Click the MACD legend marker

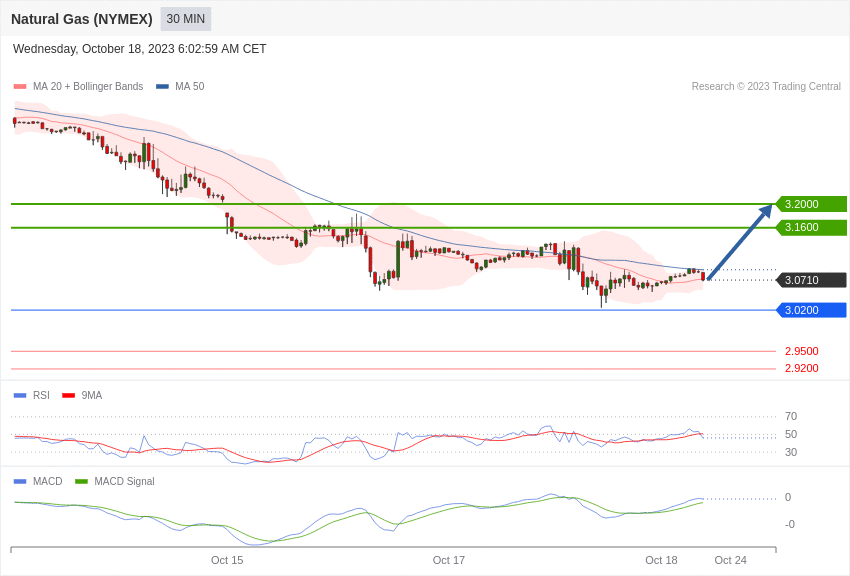[20, 482]
